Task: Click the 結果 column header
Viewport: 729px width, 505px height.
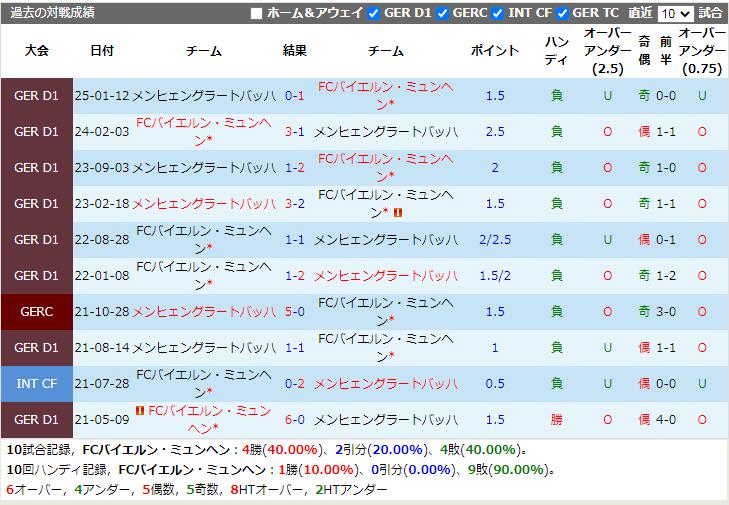Action: tap(295, 50)
